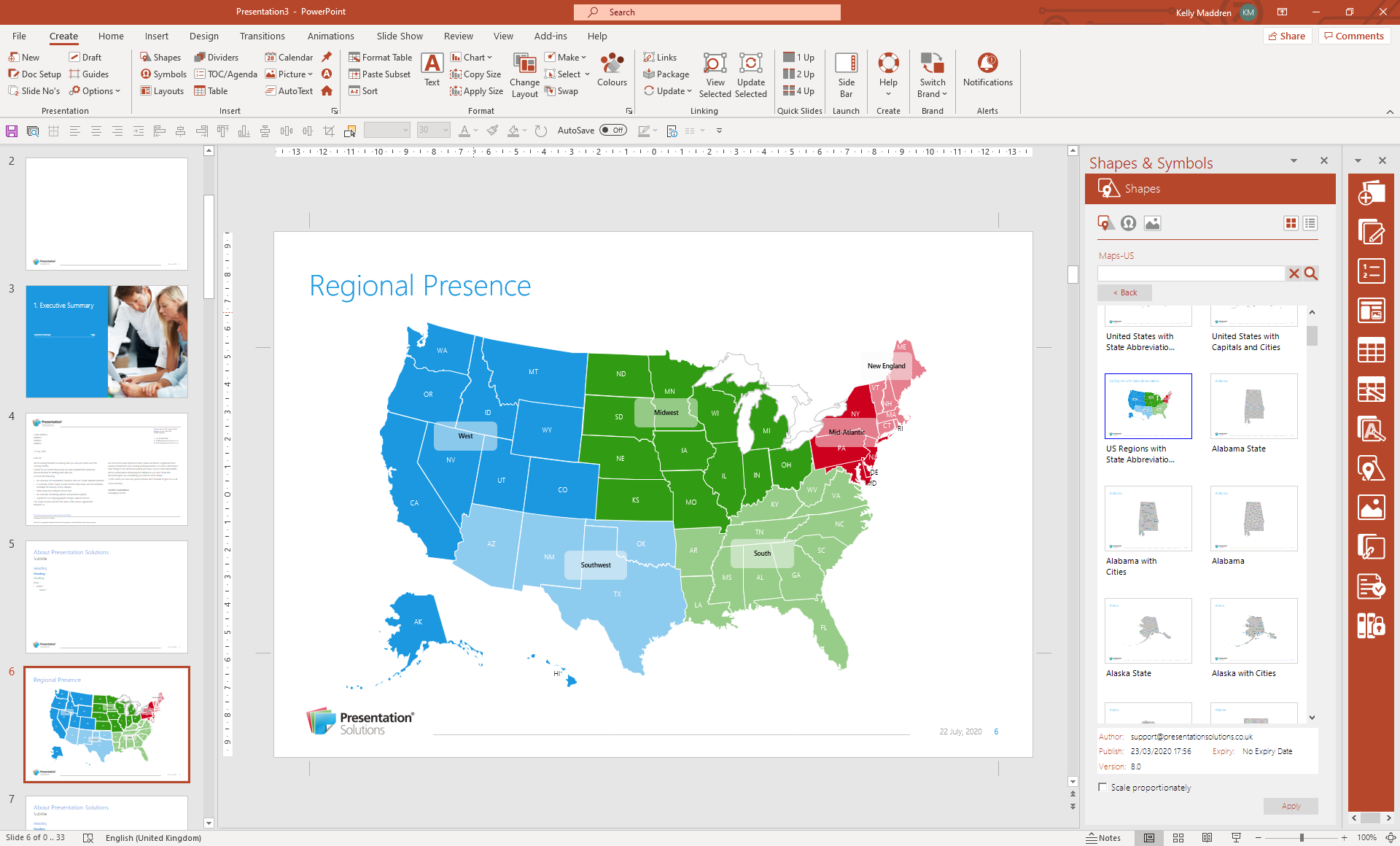Switch to the Design ribbon tab
1400x846 pixels.
pos(203,36)
